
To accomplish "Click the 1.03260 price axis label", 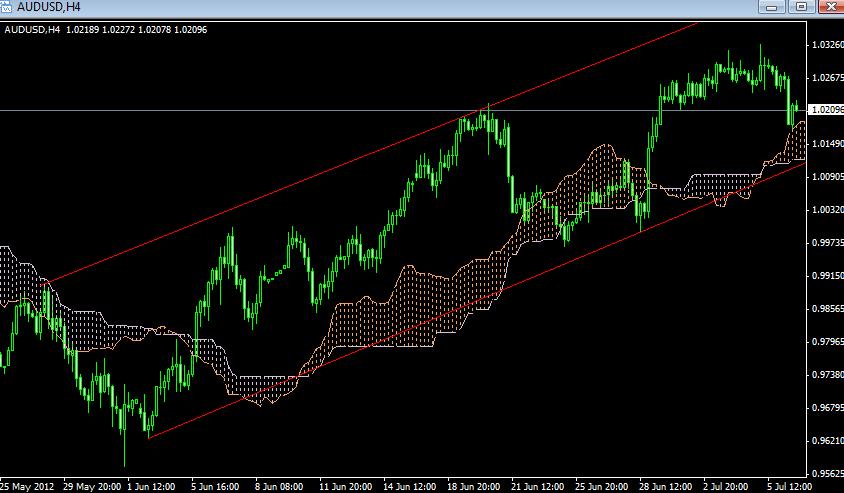I will tap(827, 45).
